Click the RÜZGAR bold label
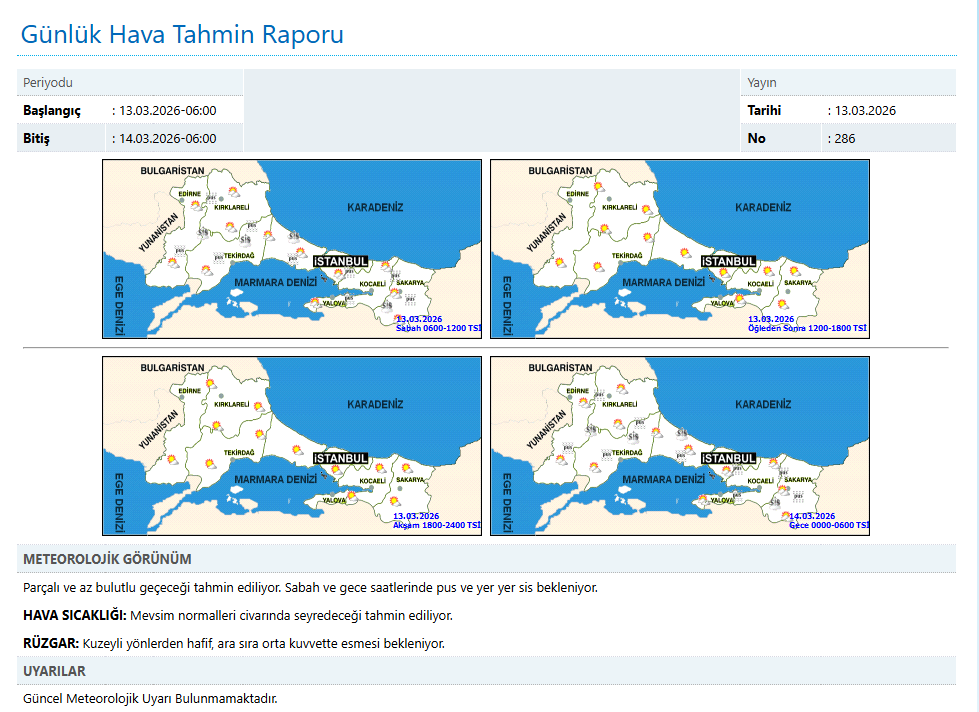This screenshot has width=979, height=712. (x=51, y=643)
